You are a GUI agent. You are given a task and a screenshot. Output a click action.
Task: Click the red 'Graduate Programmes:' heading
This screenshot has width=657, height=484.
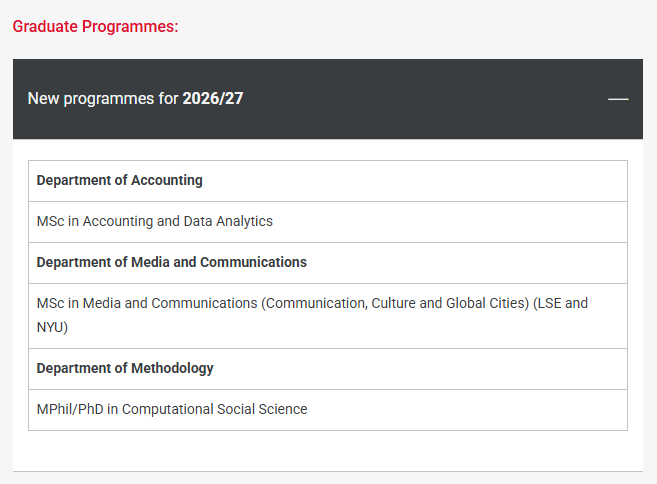(x=95, y=26)
